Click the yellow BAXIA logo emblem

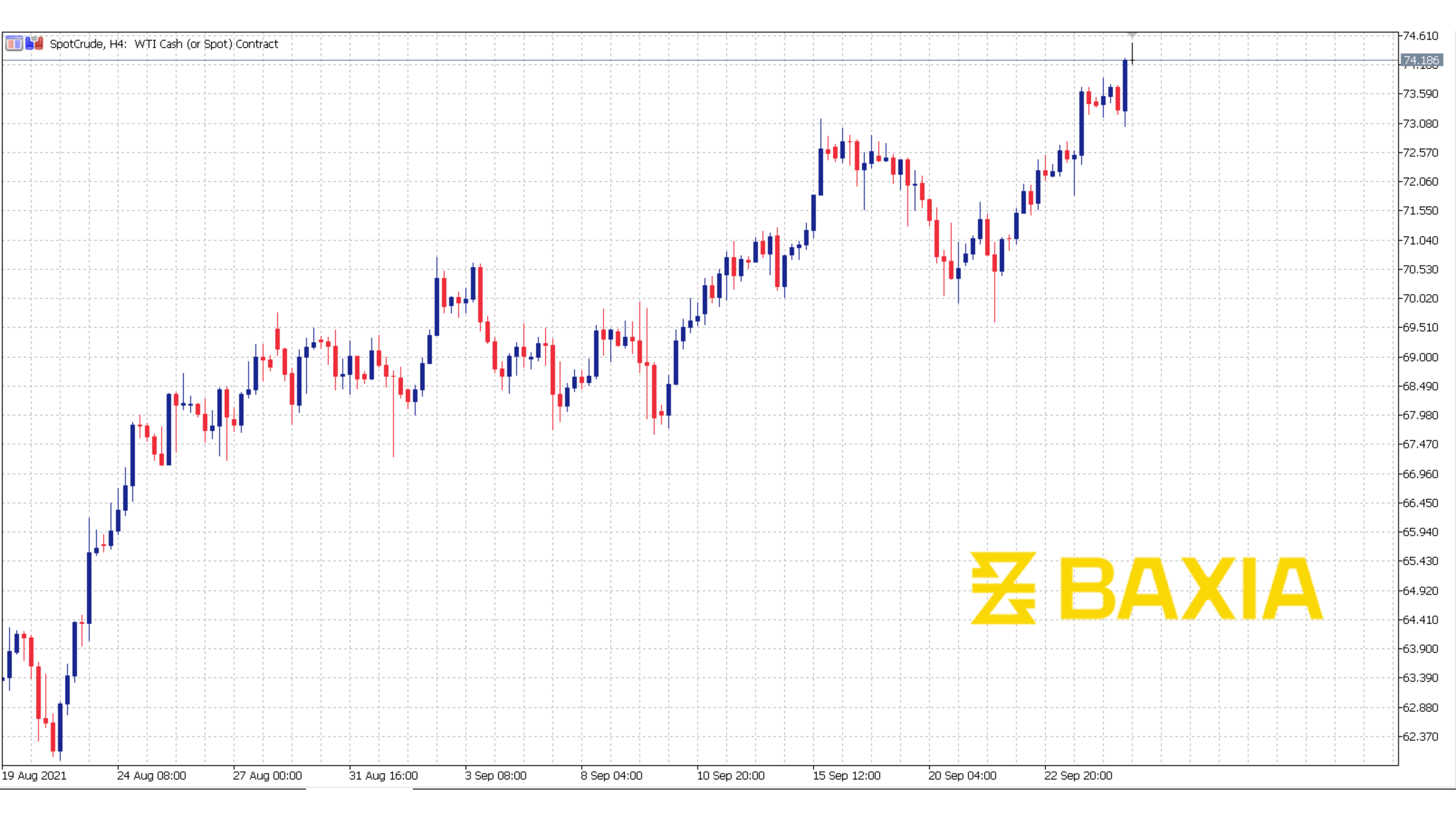tap(1003, 588)
